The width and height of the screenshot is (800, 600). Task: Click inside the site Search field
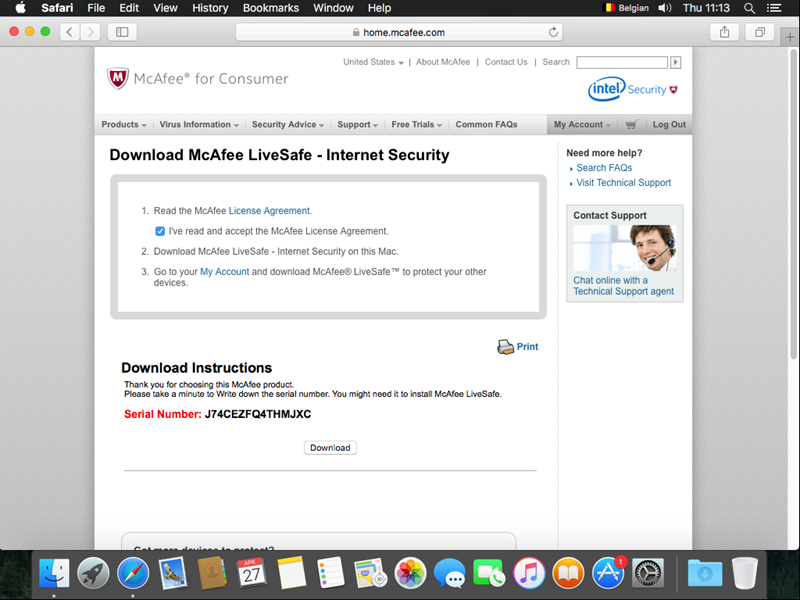621,62
